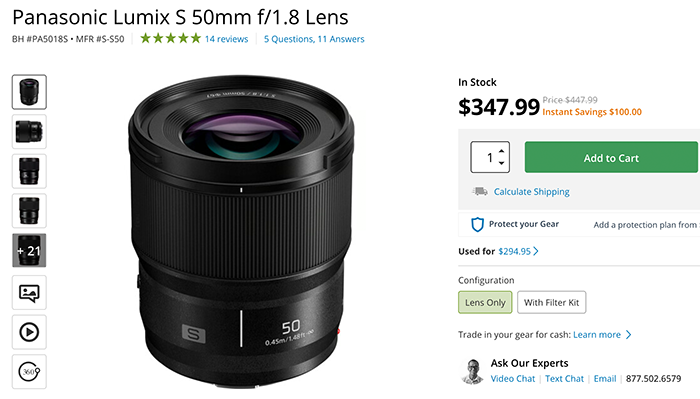Increase quantity with the up arrow

click(x=502, y=151)
